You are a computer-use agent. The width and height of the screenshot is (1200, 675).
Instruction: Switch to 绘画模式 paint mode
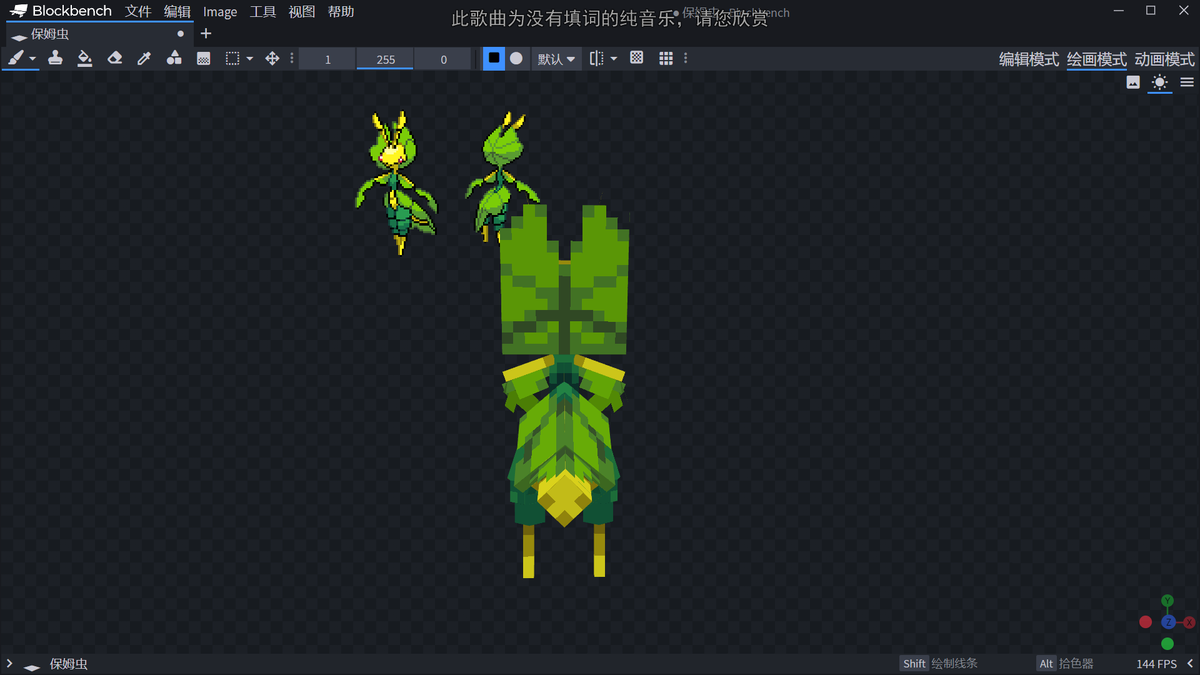click(x=1097, y=59)
